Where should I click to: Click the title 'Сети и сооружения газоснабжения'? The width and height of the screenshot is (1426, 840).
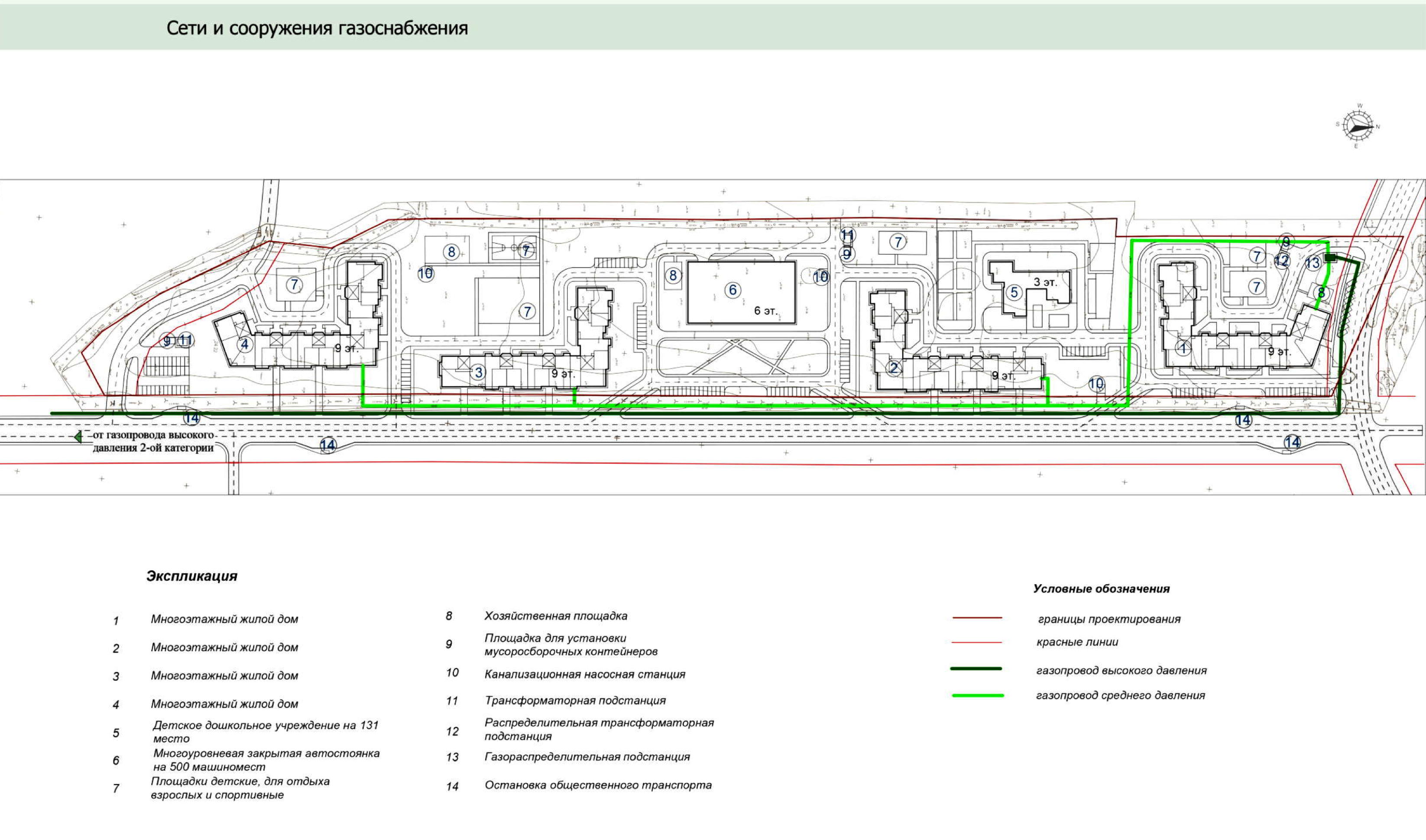(x=317, y=28)
